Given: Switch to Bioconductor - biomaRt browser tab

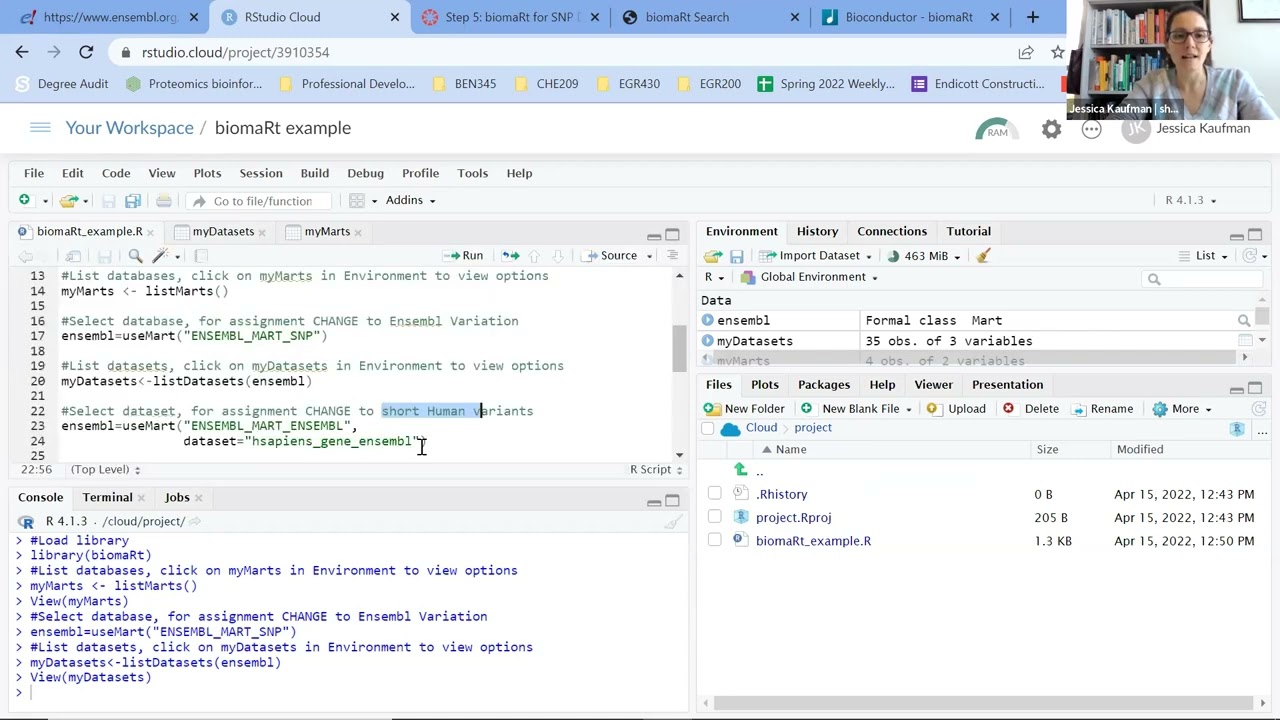Looking at the screenshot, I should pos(908,17).
